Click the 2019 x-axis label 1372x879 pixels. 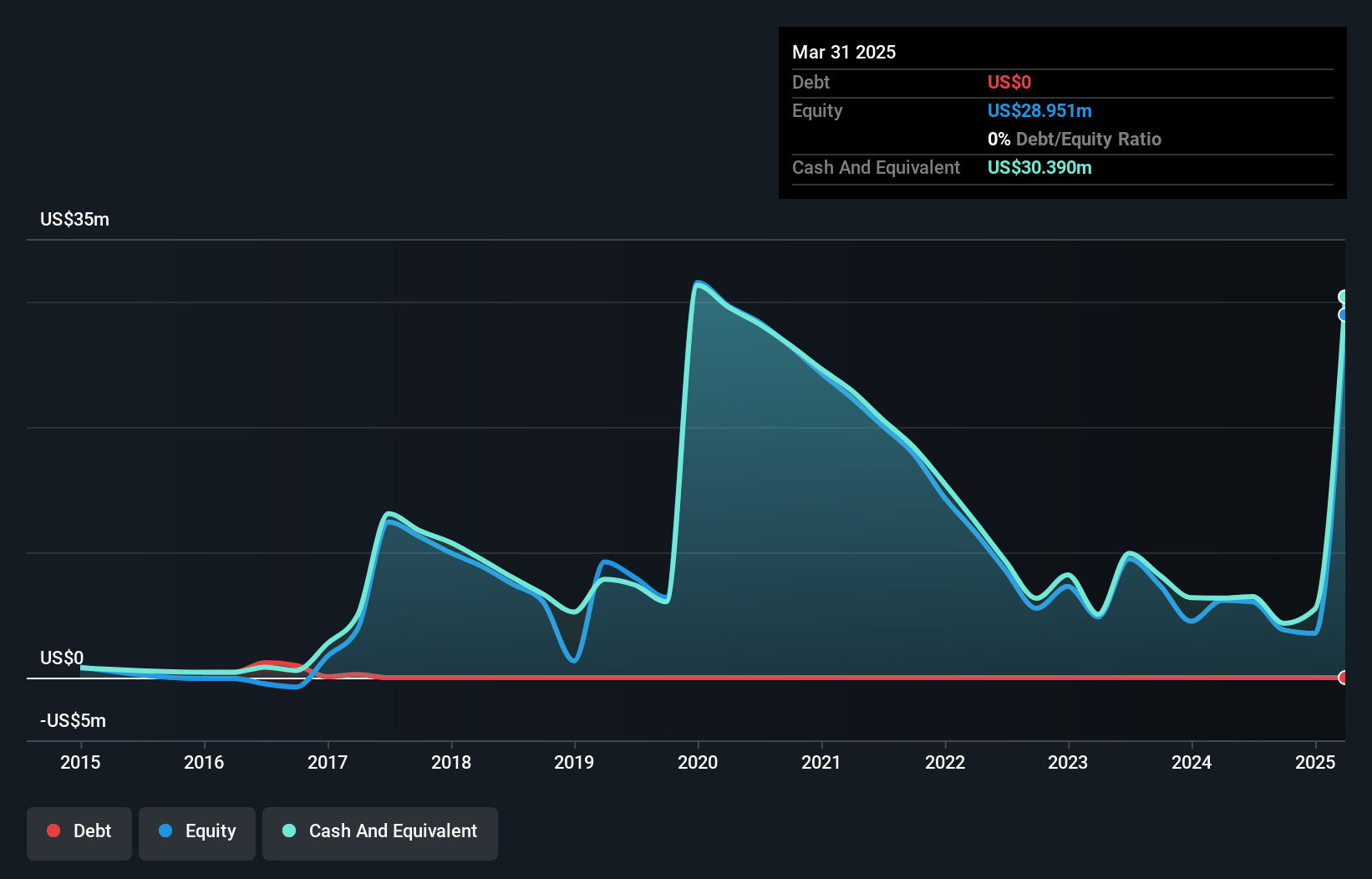point(574,762)
